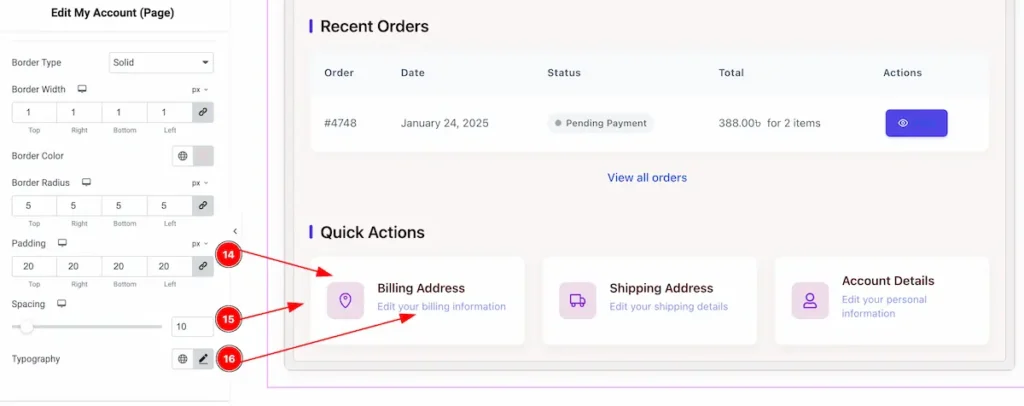Click the Billing Address title
This screenshot has height=406, width=1024.
click(x=423, y=288)
